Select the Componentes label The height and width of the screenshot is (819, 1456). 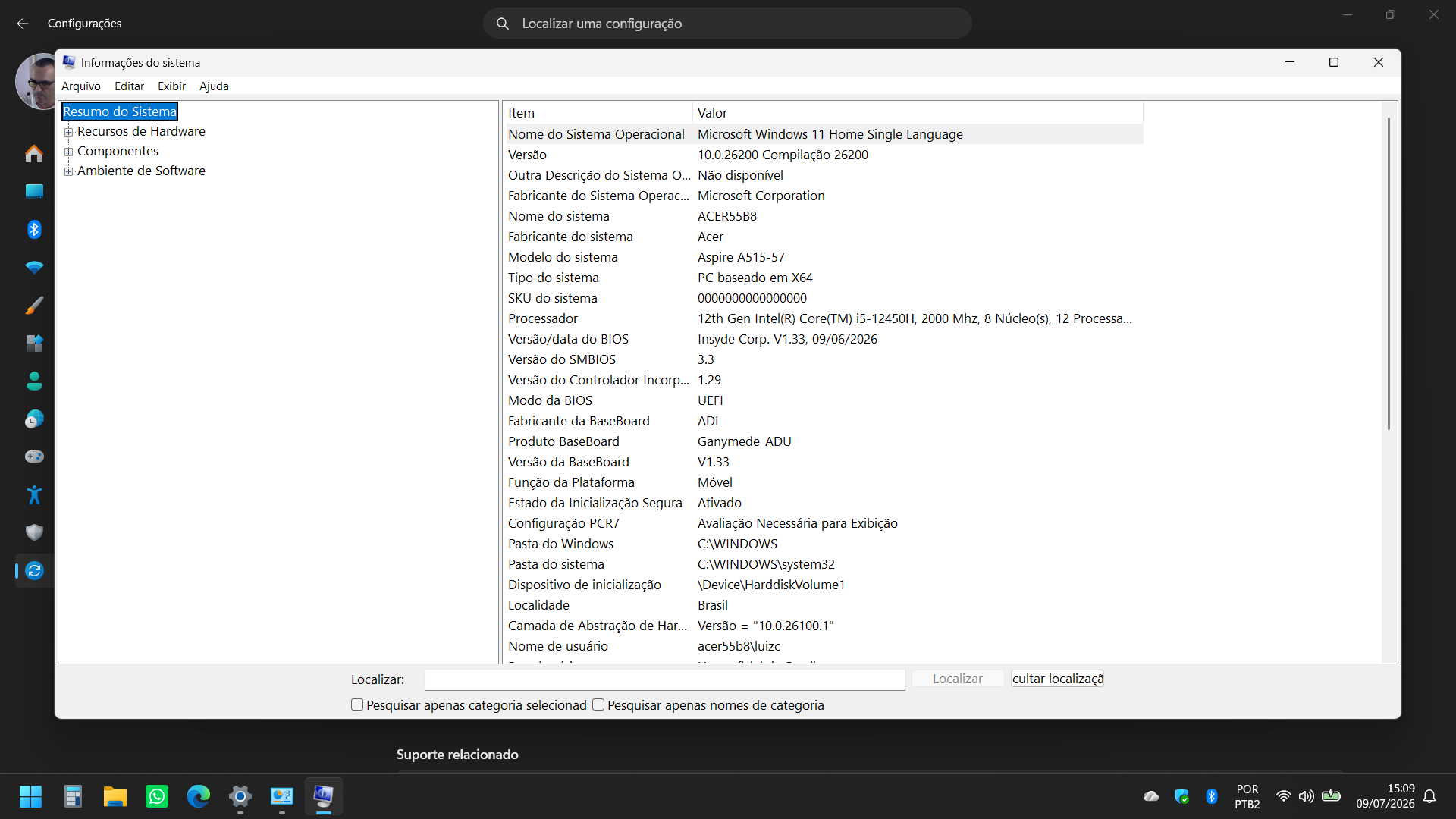pyautogui.click(x=118, y=151)
